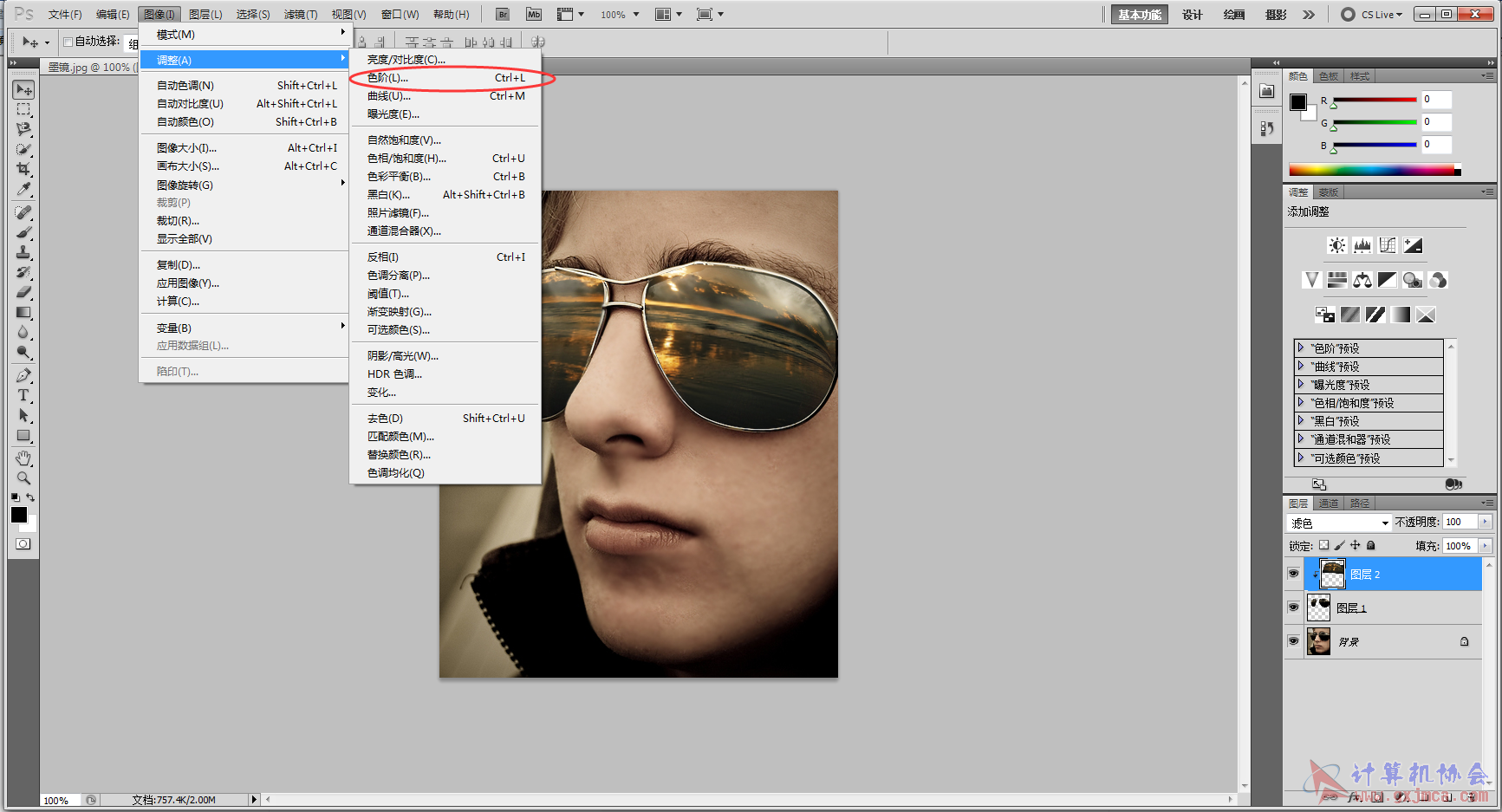Screen dimensions: 1502x812
Task: Pick a color from spectrum ramp
Action: pyautogui.click(x=1375, y=170)
